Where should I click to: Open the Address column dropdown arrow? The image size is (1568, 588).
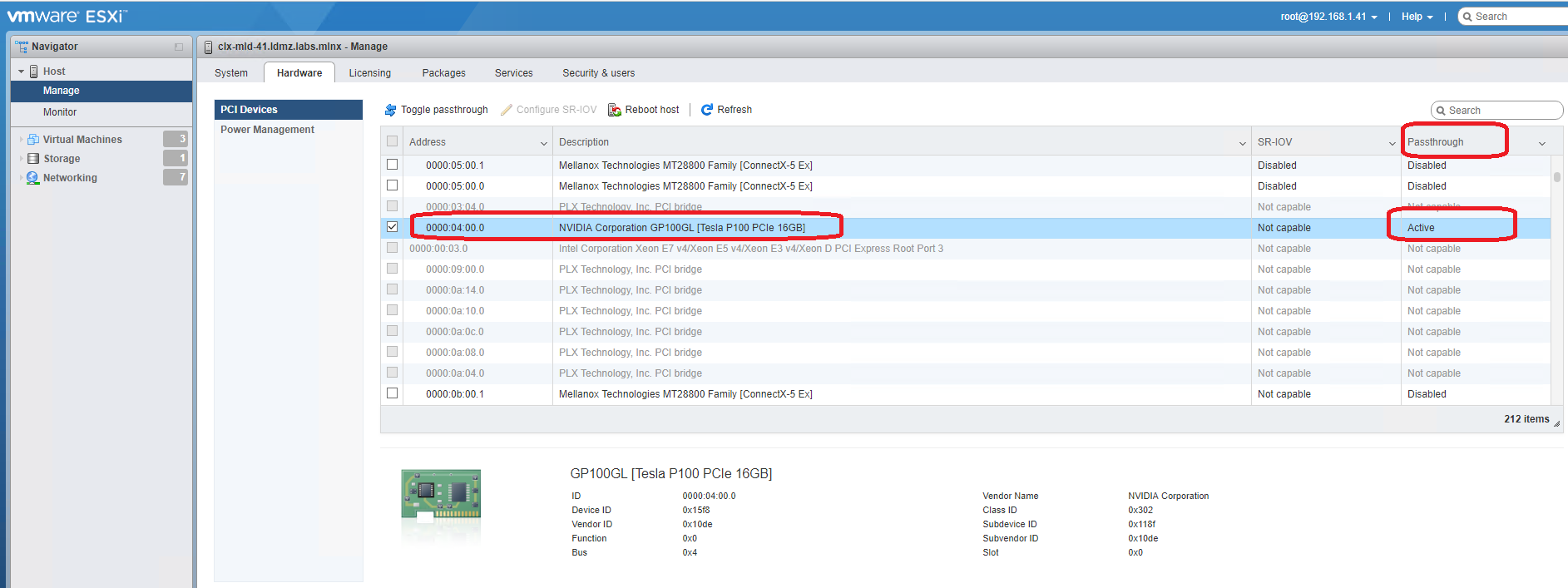[x=544, y=143]
